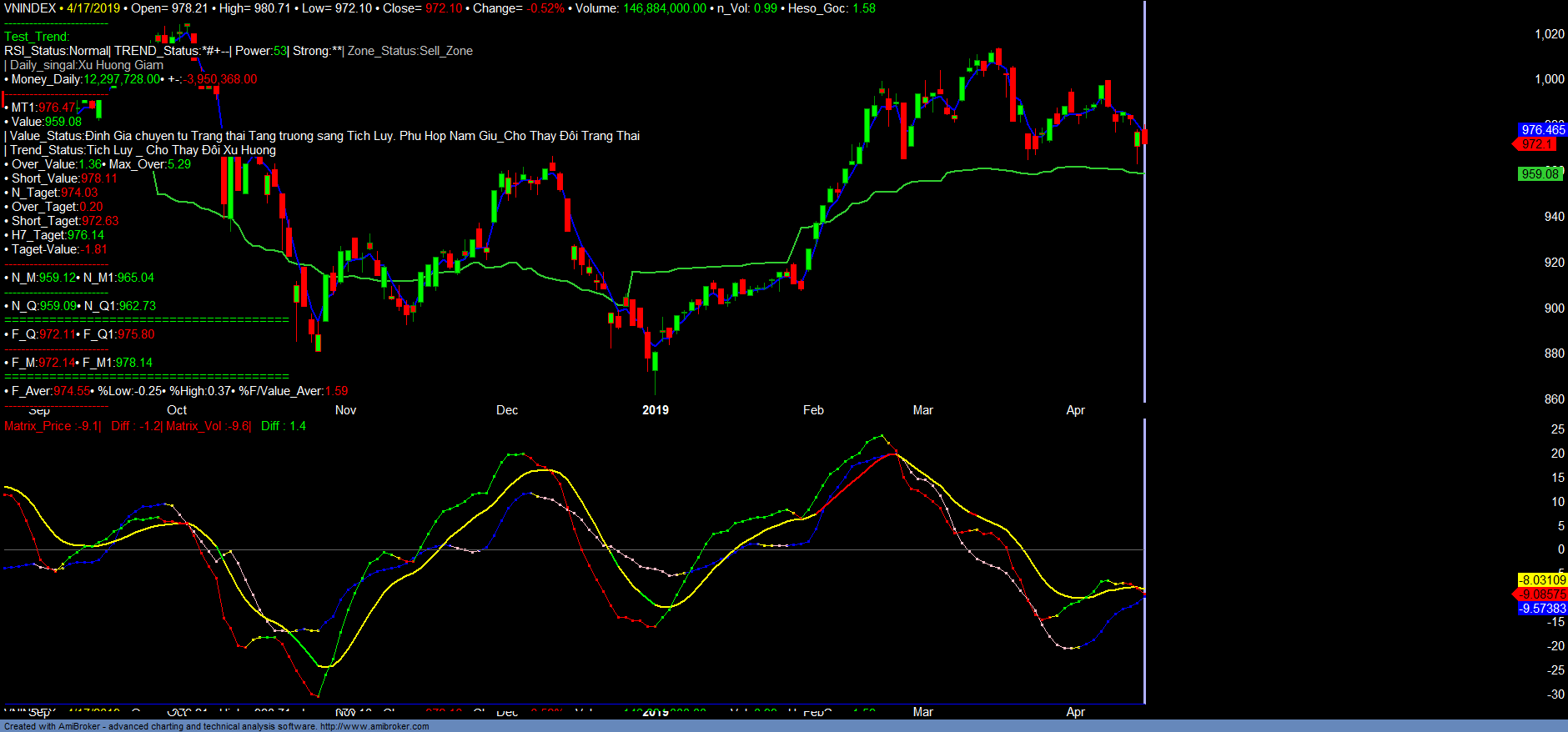Click the Zone_Status:Sell_Zone text

point(410,51)
